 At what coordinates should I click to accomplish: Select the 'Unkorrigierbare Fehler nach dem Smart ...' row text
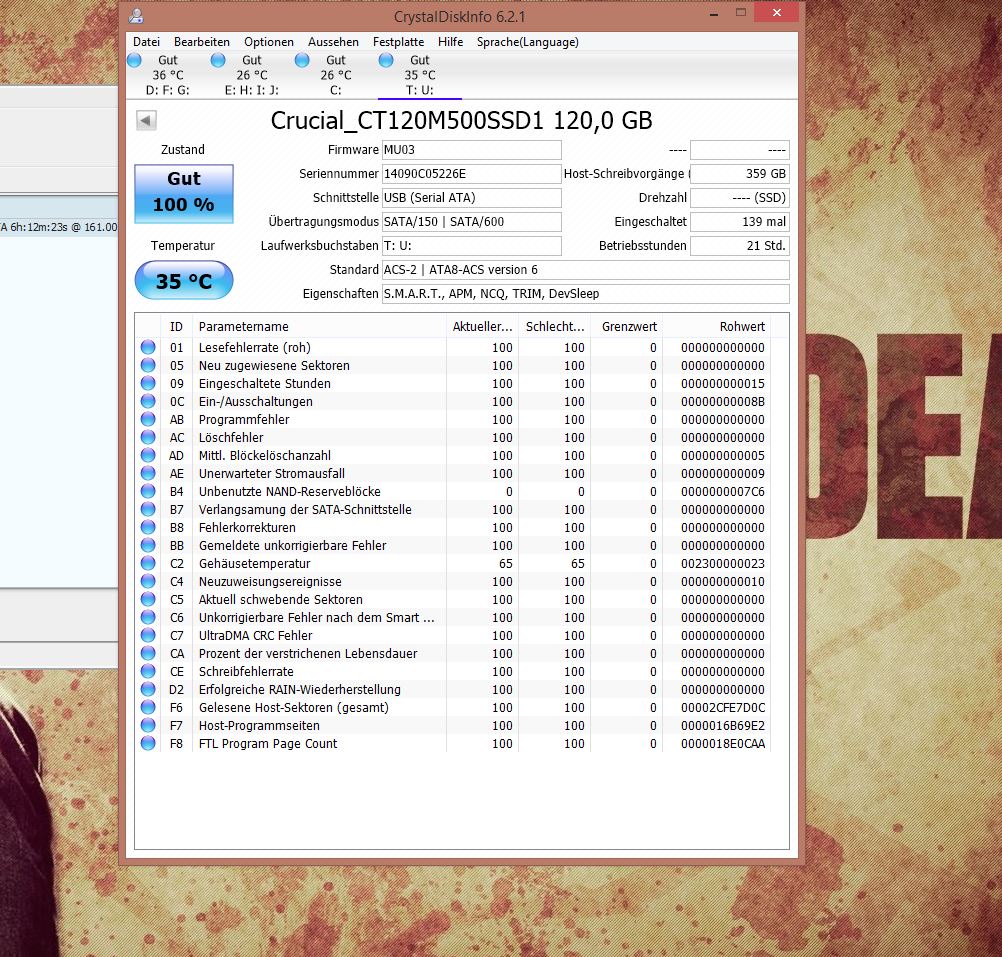click(x=316, y=618)
